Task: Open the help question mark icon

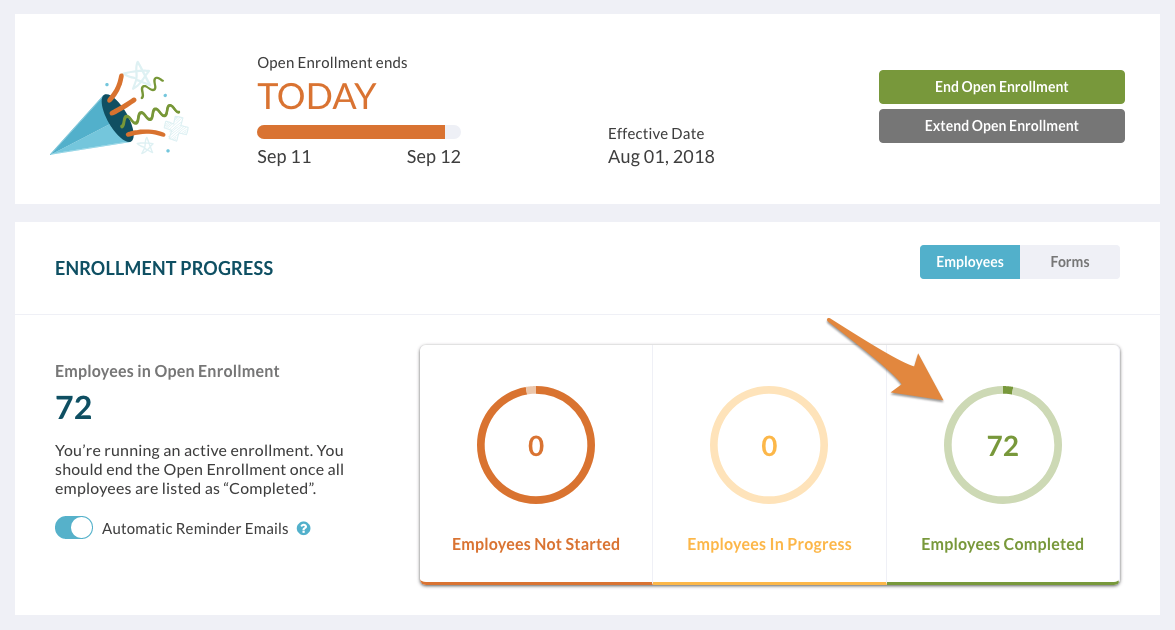Action: (x=303, y=528)
